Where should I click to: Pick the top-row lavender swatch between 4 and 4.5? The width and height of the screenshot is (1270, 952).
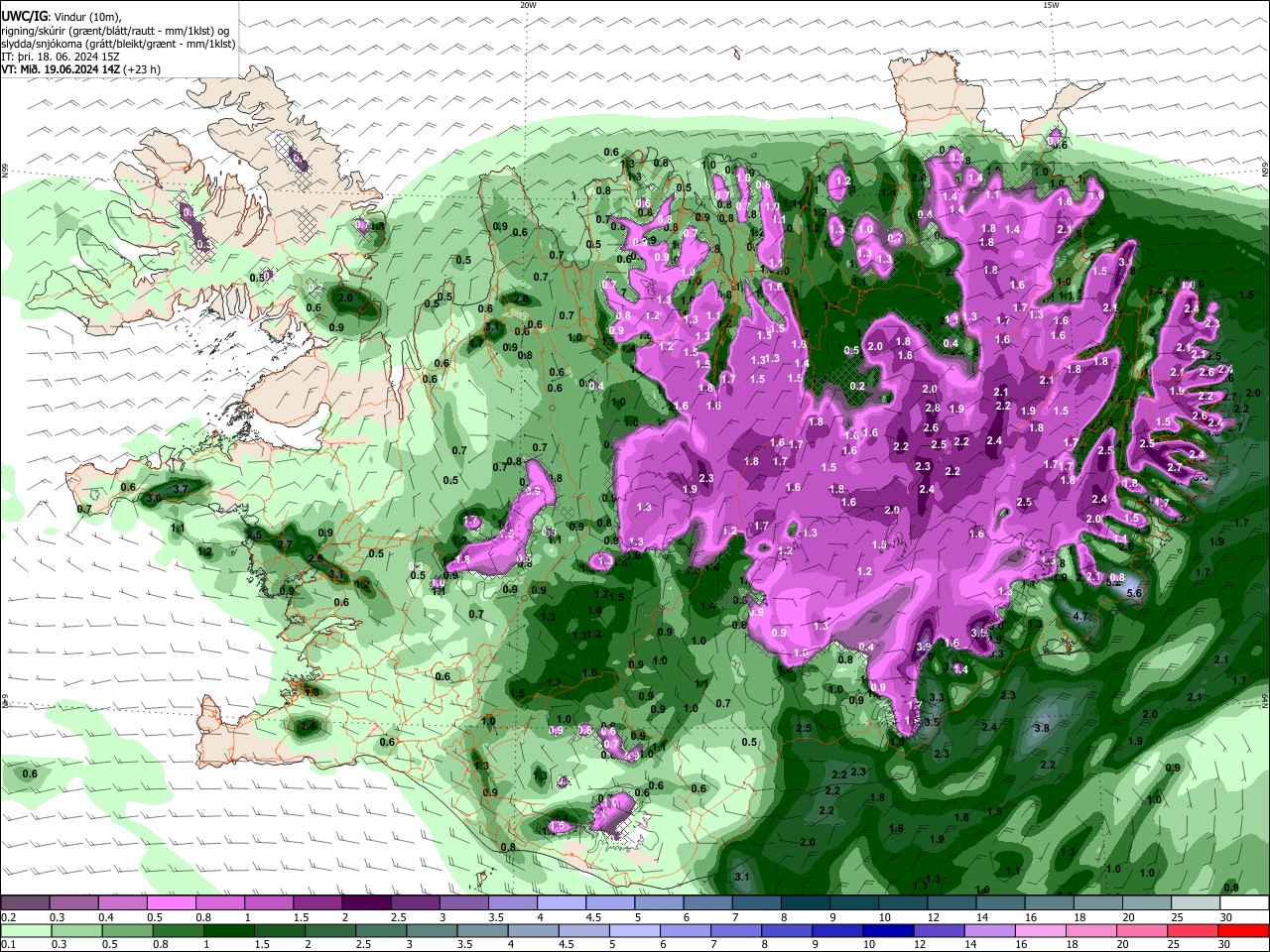point(562,903)
